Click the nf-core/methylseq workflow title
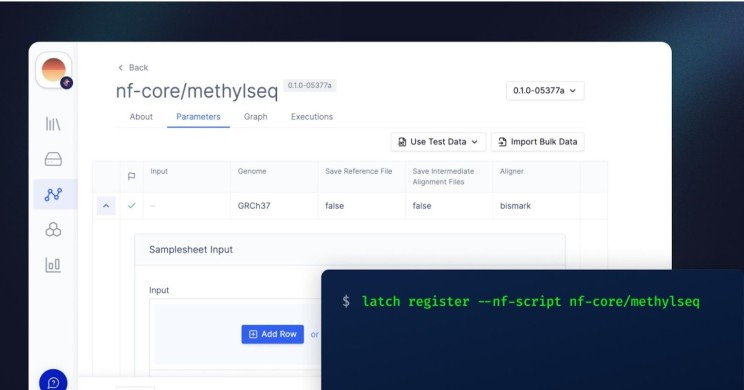The width and height of the screenshot is (744, 390). tap(197, 91)
